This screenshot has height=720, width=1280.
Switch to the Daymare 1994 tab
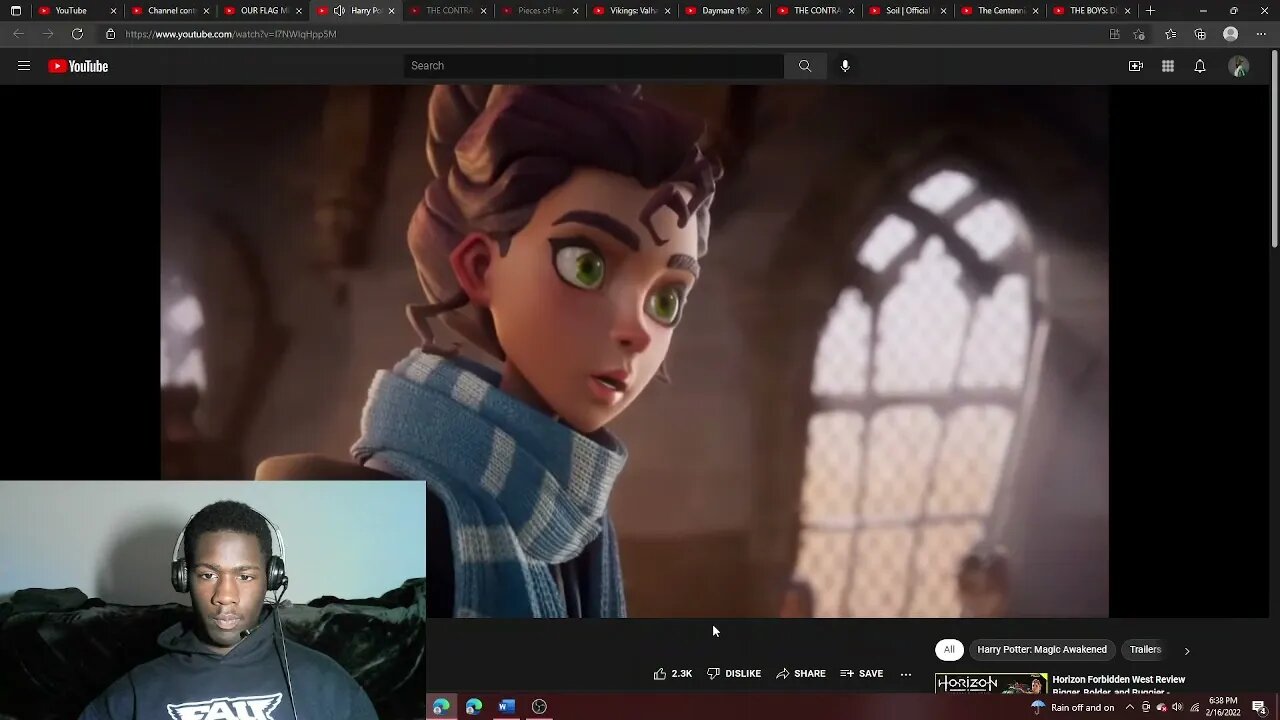pyautogui.click(x=722, y=11)
